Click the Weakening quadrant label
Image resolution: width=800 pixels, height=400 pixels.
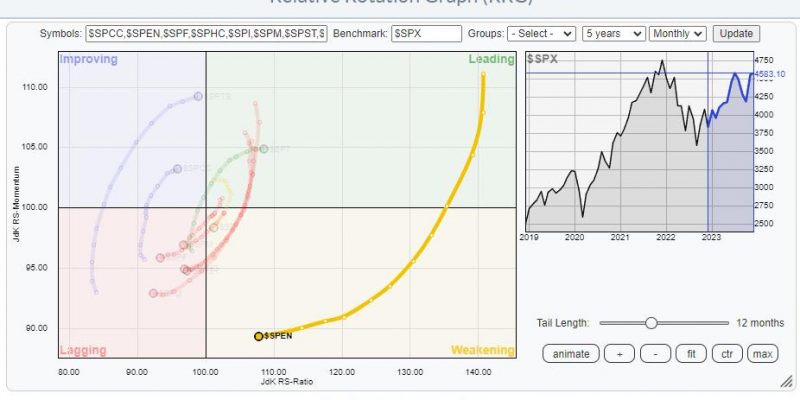pos(483,351)
